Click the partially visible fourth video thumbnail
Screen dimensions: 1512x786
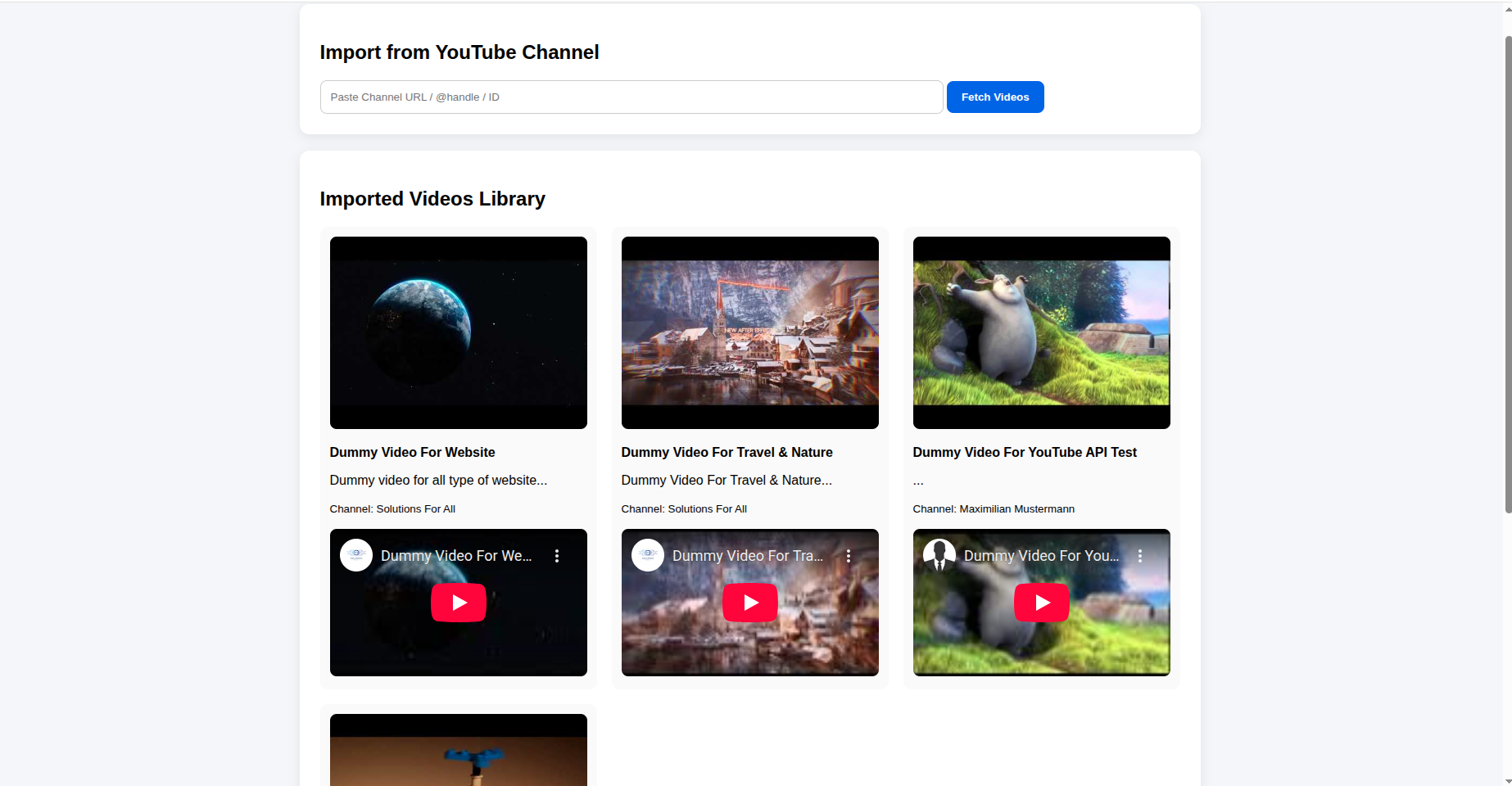[x=458, y=753]
